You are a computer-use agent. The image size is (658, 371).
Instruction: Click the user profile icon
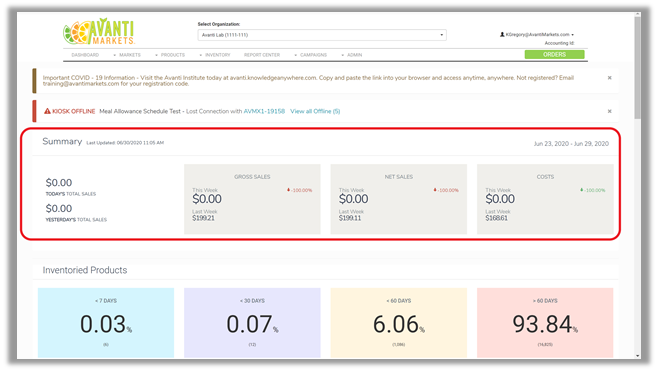click(502, 34)
